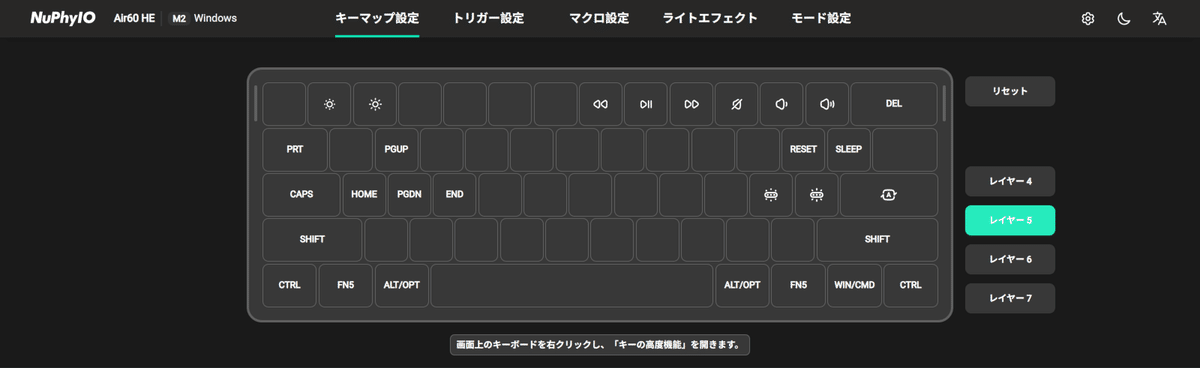The height and width of the screenshot is (368, 1200).
Task: Click the NuPhyIO logo
Action: click(62, 18)
